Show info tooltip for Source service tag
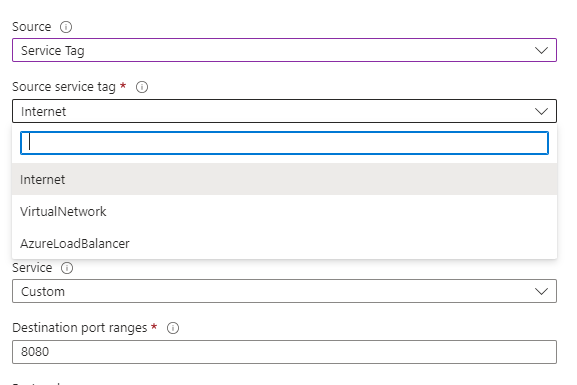 tap(142, 87)
